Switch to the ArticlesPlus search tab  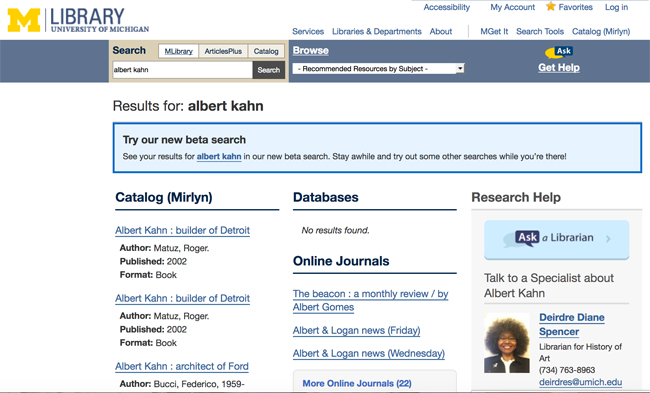[x=223, y=51]
